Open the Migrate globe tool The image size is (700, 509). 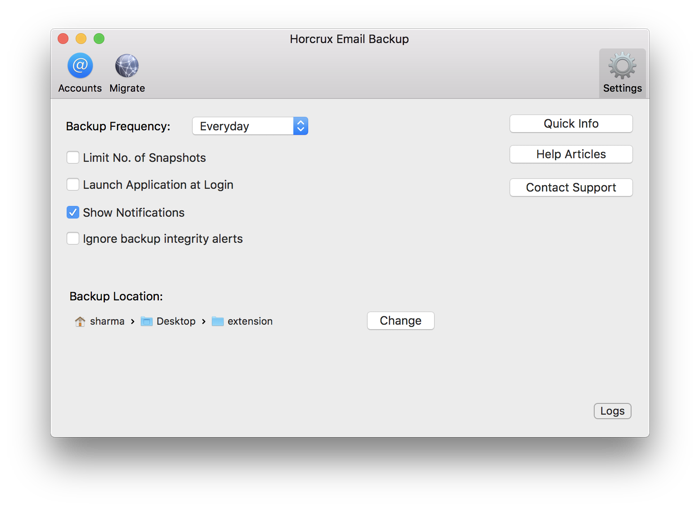(127, 73)
